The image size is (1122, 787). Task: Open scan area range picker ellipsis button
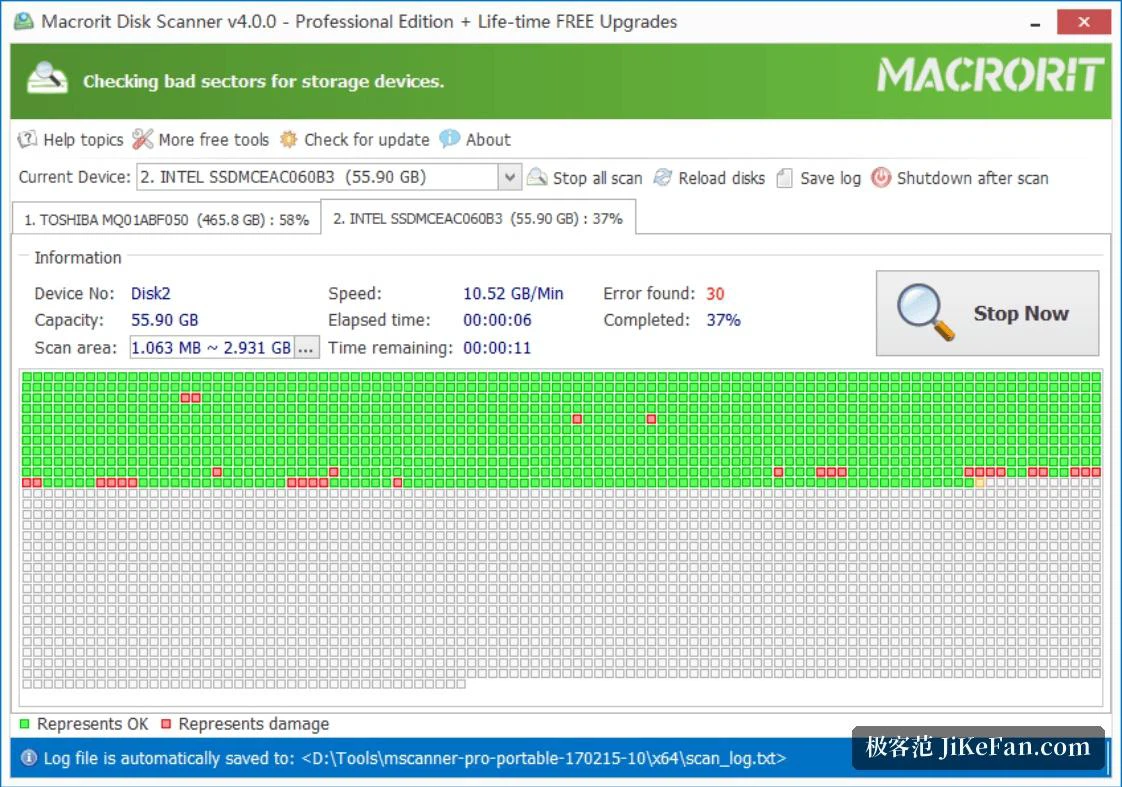(x=306, y=348)
